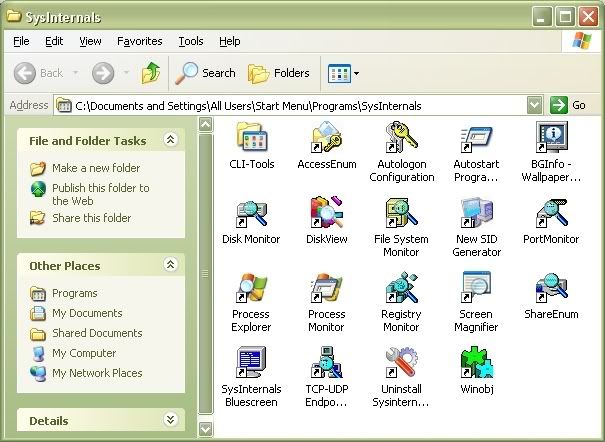The width and height of the screenshot is (605, 442).
Task: Toggle the Folders pane button
Action: (279, 73)
